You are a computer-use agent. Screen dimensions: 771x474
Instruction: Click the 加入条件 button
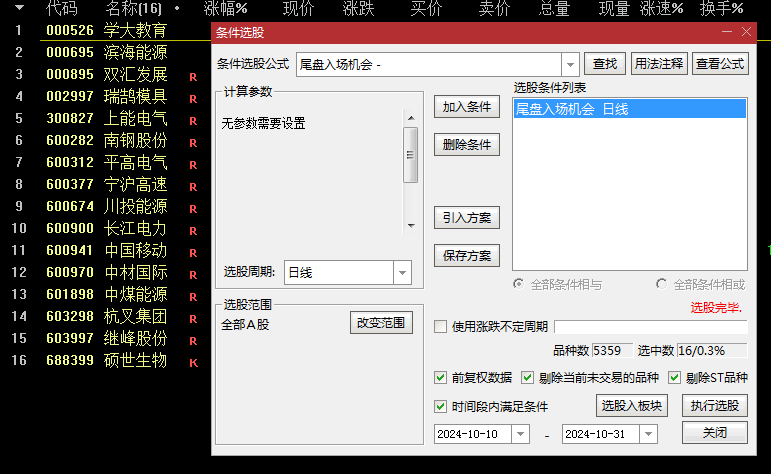[467, 107]
